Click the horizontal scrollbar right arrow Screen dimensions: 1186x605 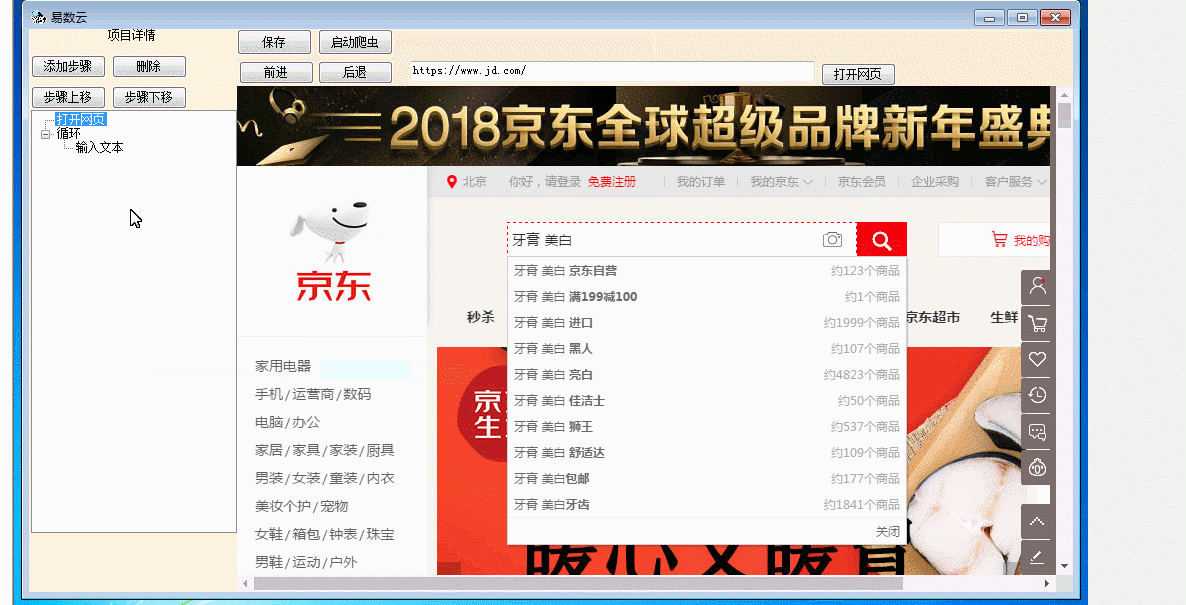coord(1047,584)
